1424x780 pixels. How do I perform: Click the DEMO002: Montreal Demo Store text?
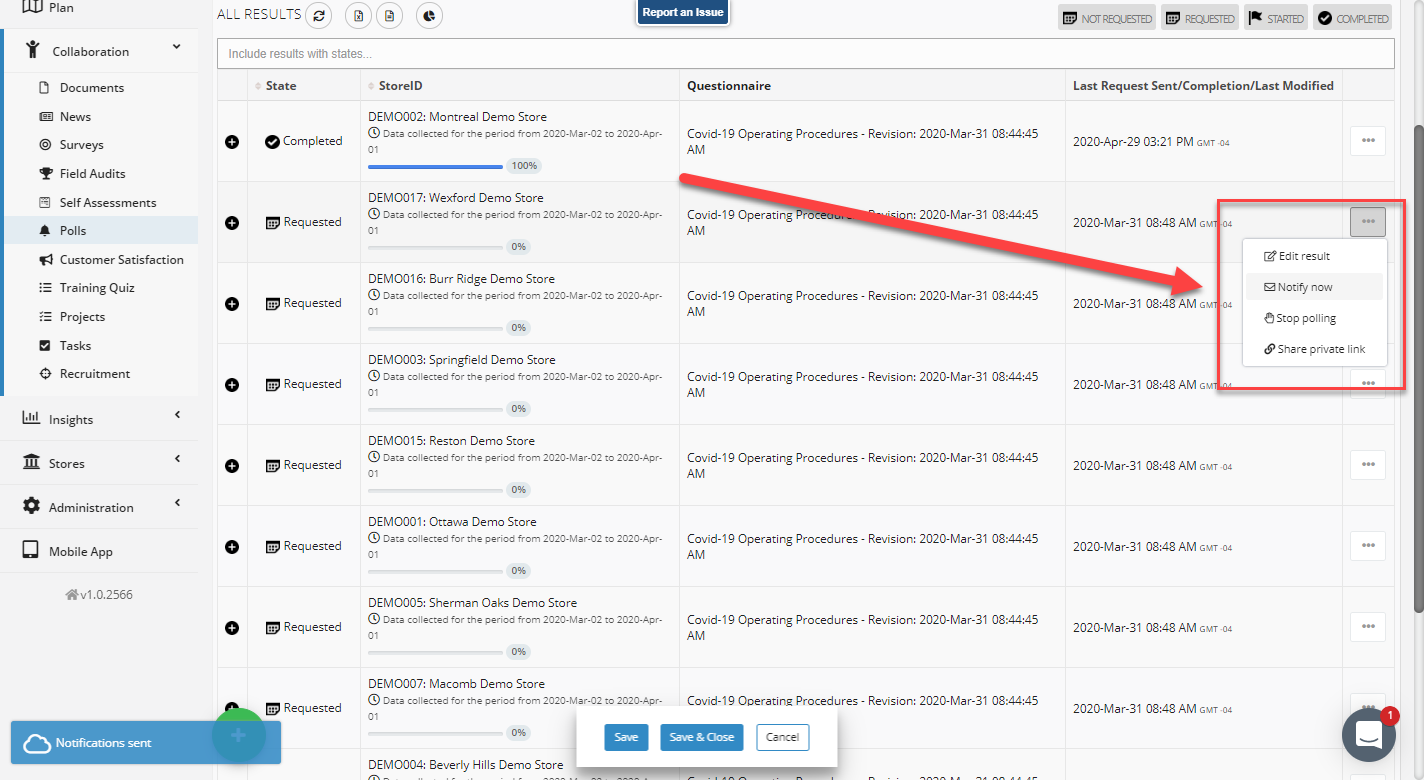click(x=458, y=117)
